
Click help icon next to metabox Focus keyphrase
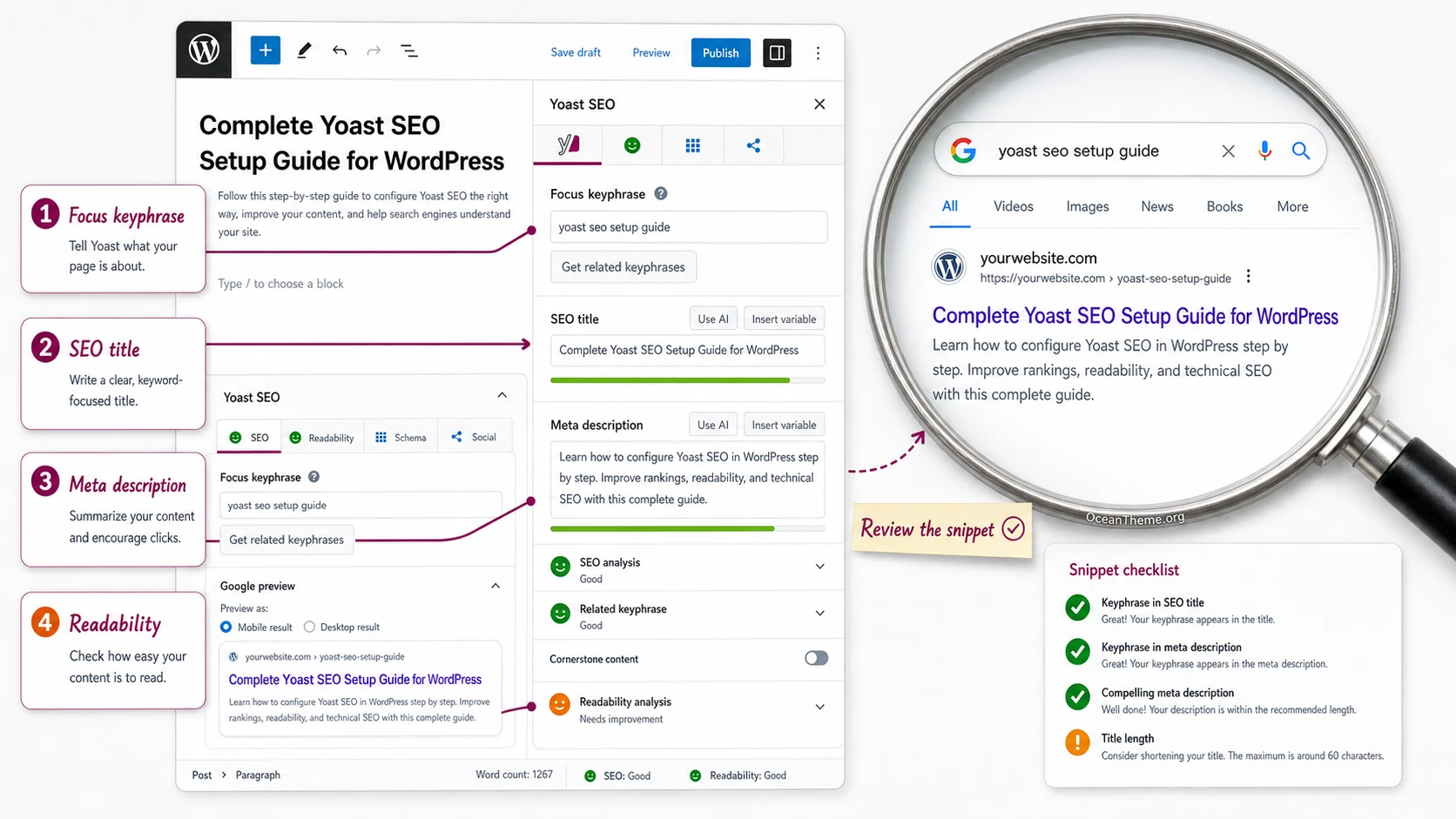tap(313, 477)
